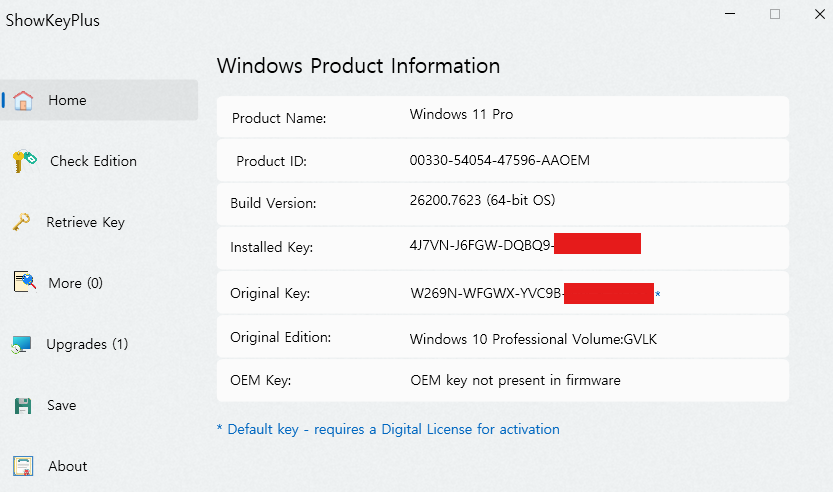Viewport: 833px width, 492px height.
Task: Maximize the ShowKeyPlus window
Action: (775, 14)
